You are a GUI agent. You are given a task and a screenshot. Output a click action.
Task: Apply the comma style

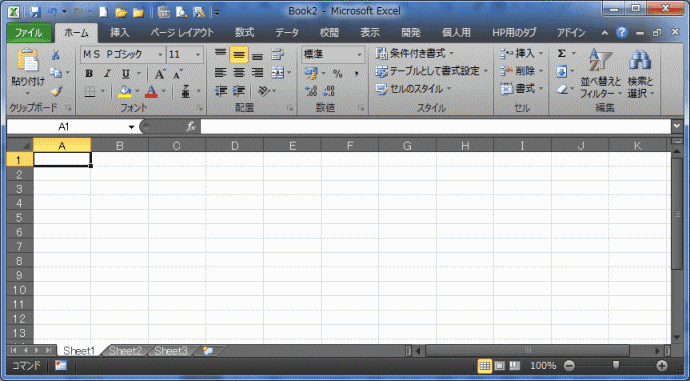pos(356,73)
